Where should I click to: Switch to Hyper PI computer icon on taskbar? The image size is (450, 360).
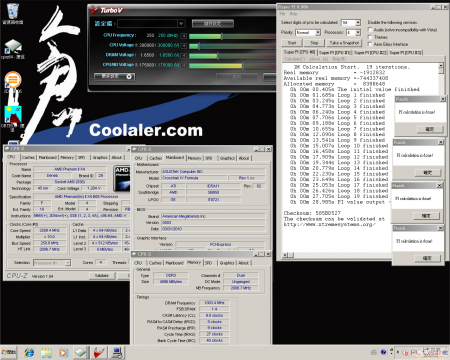(x=117, y=352)
